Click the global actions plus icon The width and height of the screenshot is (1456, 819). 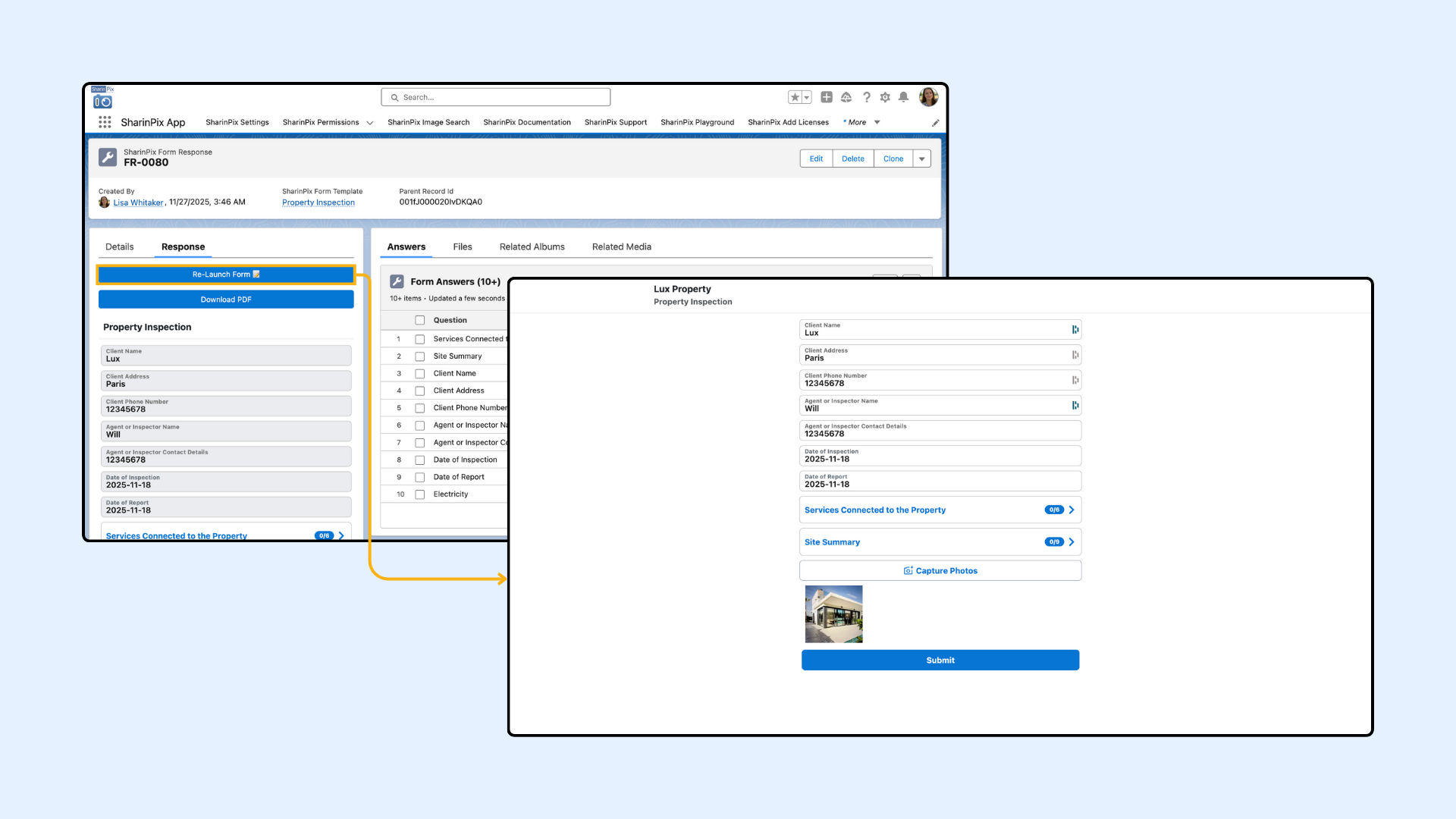tap(827, 97)
